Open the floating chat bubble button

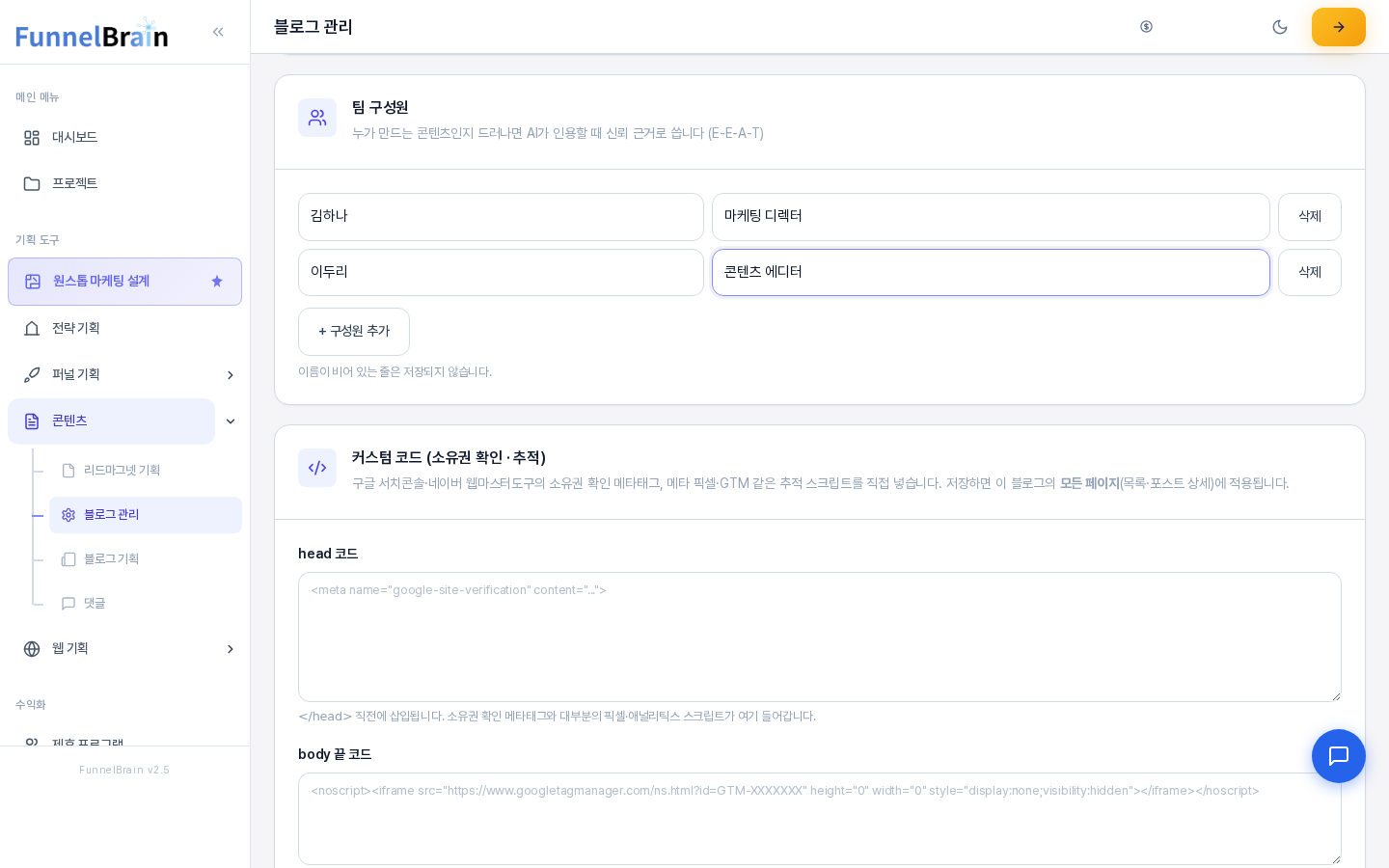(1339, 756)
